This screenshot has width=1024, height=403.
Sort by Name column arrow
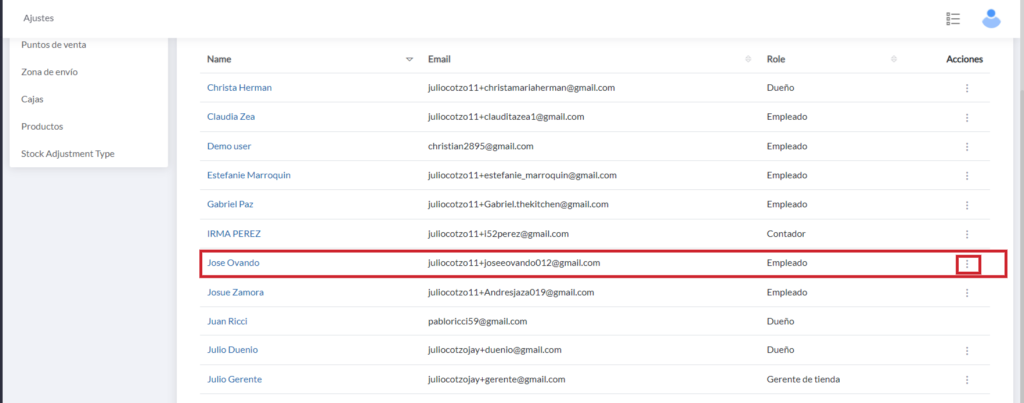[409, 60]
